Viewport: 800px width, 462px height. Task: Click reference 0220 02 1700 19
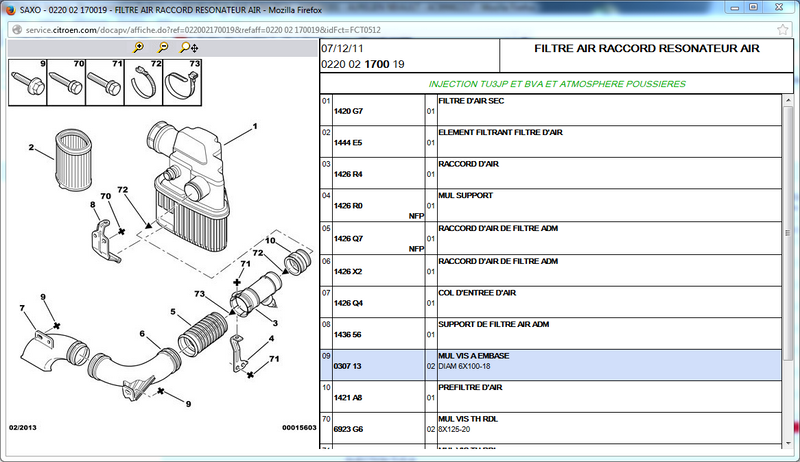[363, 64]
